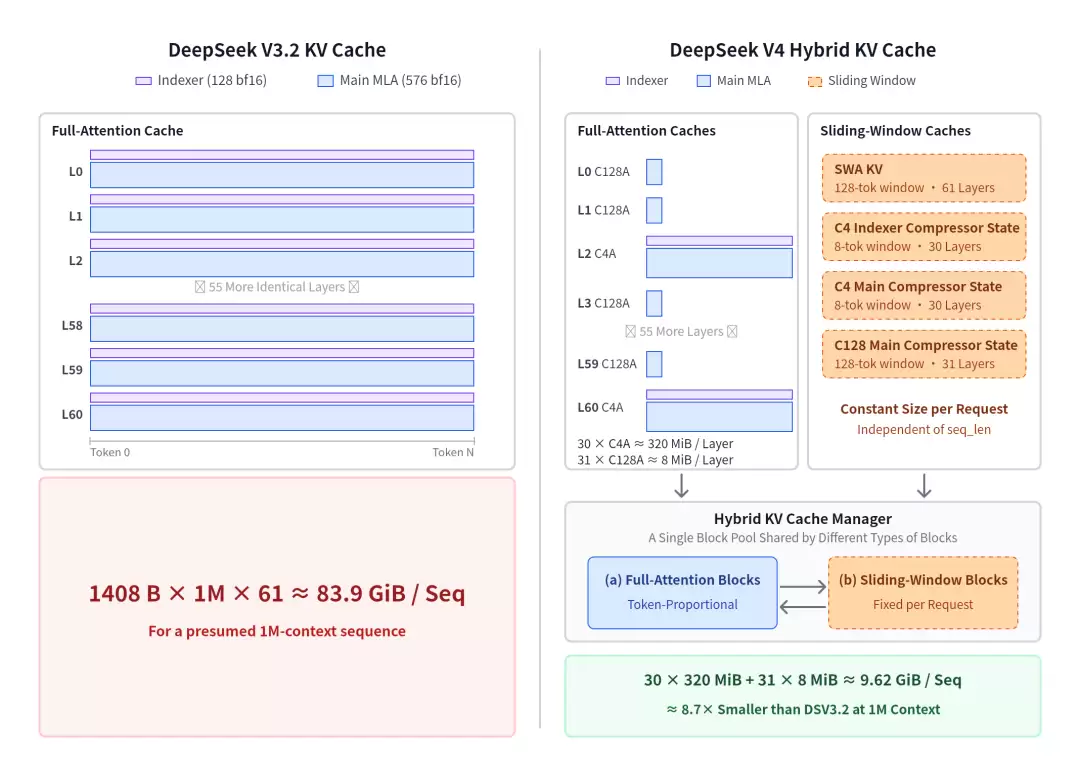Click the "55 More Identical Layers" text

277,287
